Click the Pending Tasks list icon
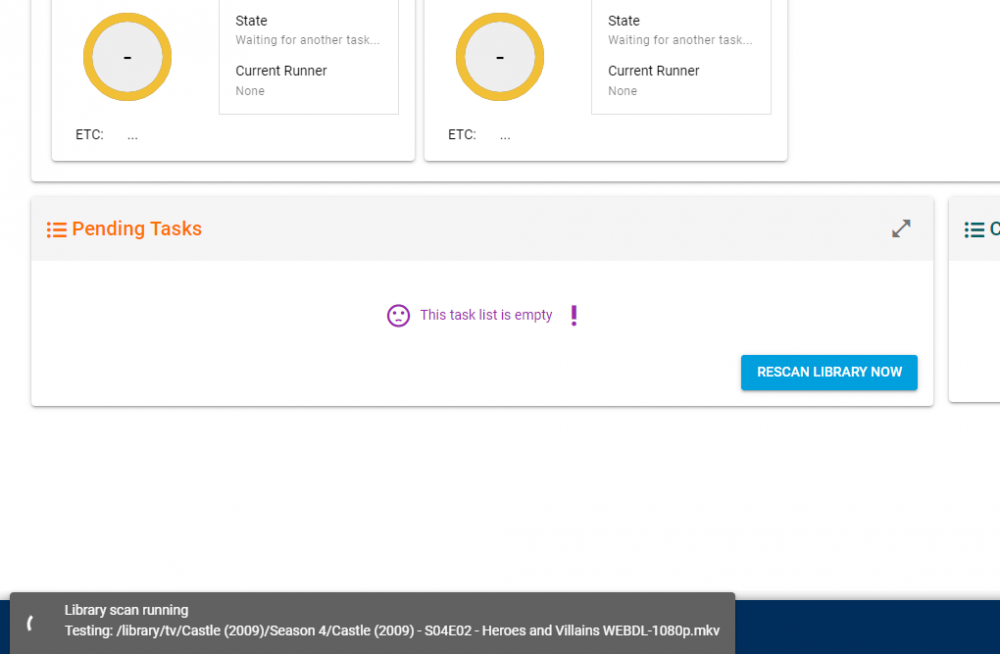 coord(56,229)
